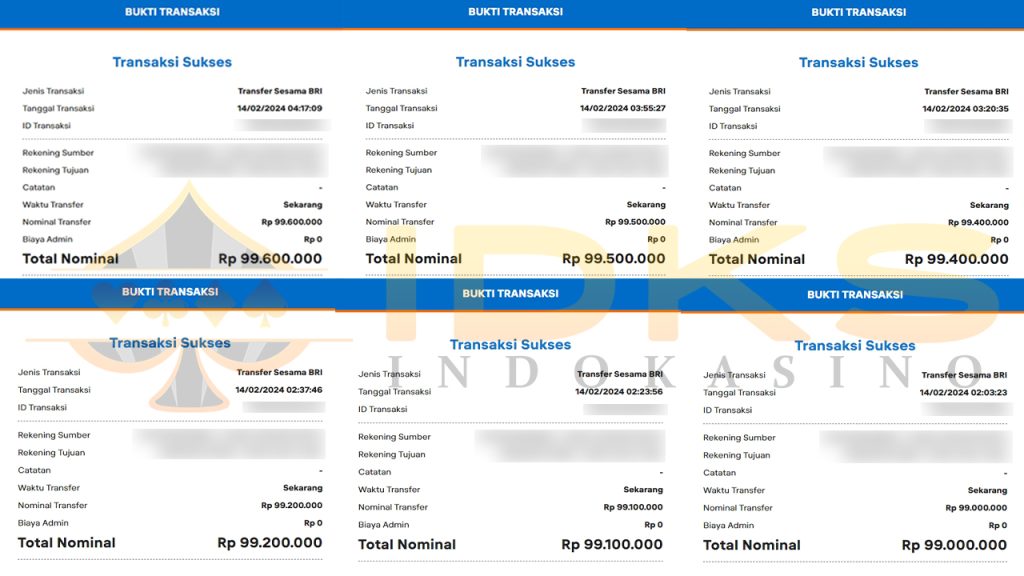Click ID Transaksi label in the 02:37:46 receipt
Screen dimensions: 1024x576
[42, 408]
